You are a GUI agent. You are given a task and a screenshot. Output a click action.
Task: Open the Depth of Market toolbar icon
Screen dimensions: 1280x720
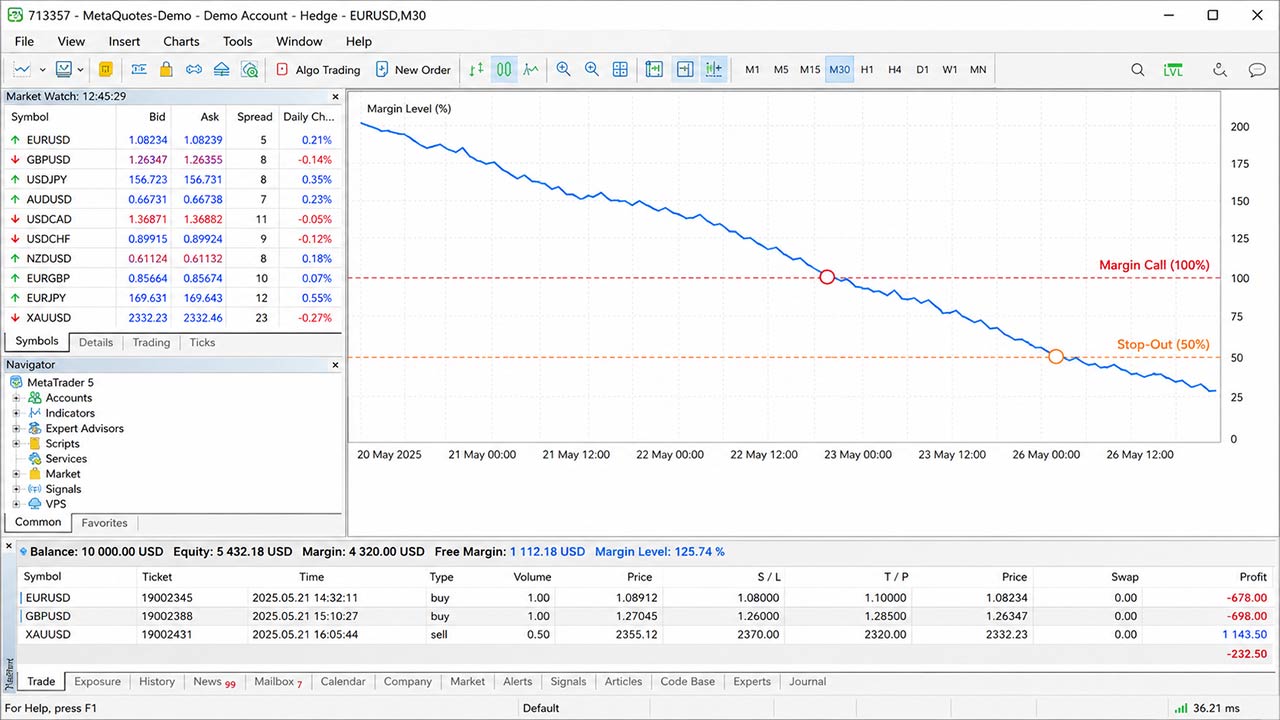[222, 70]
